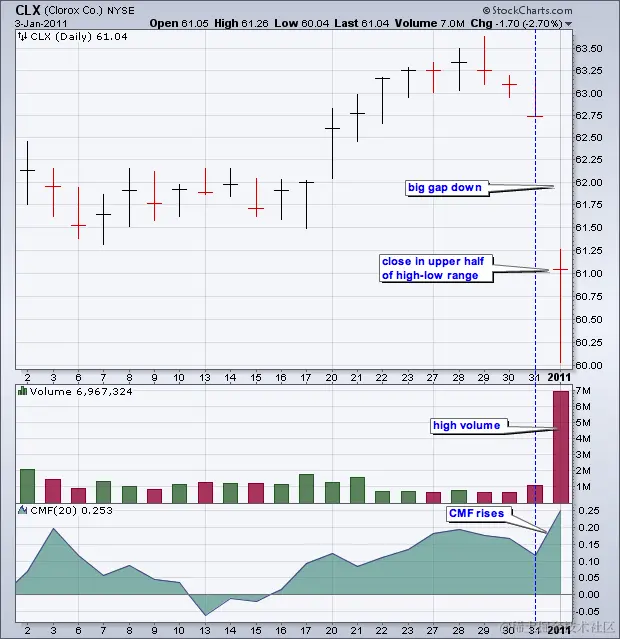Click the black price bar for the 20th

(332, 143)
